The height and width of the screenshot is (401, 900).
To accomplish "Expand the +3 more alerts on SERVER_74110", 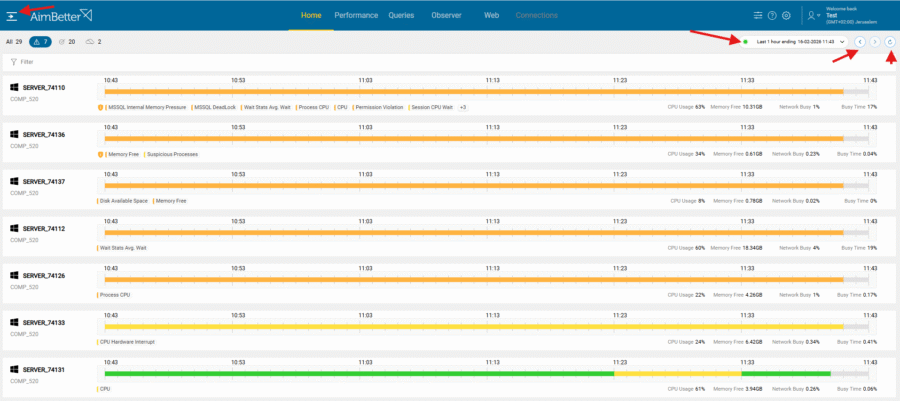I will (463, 107).
